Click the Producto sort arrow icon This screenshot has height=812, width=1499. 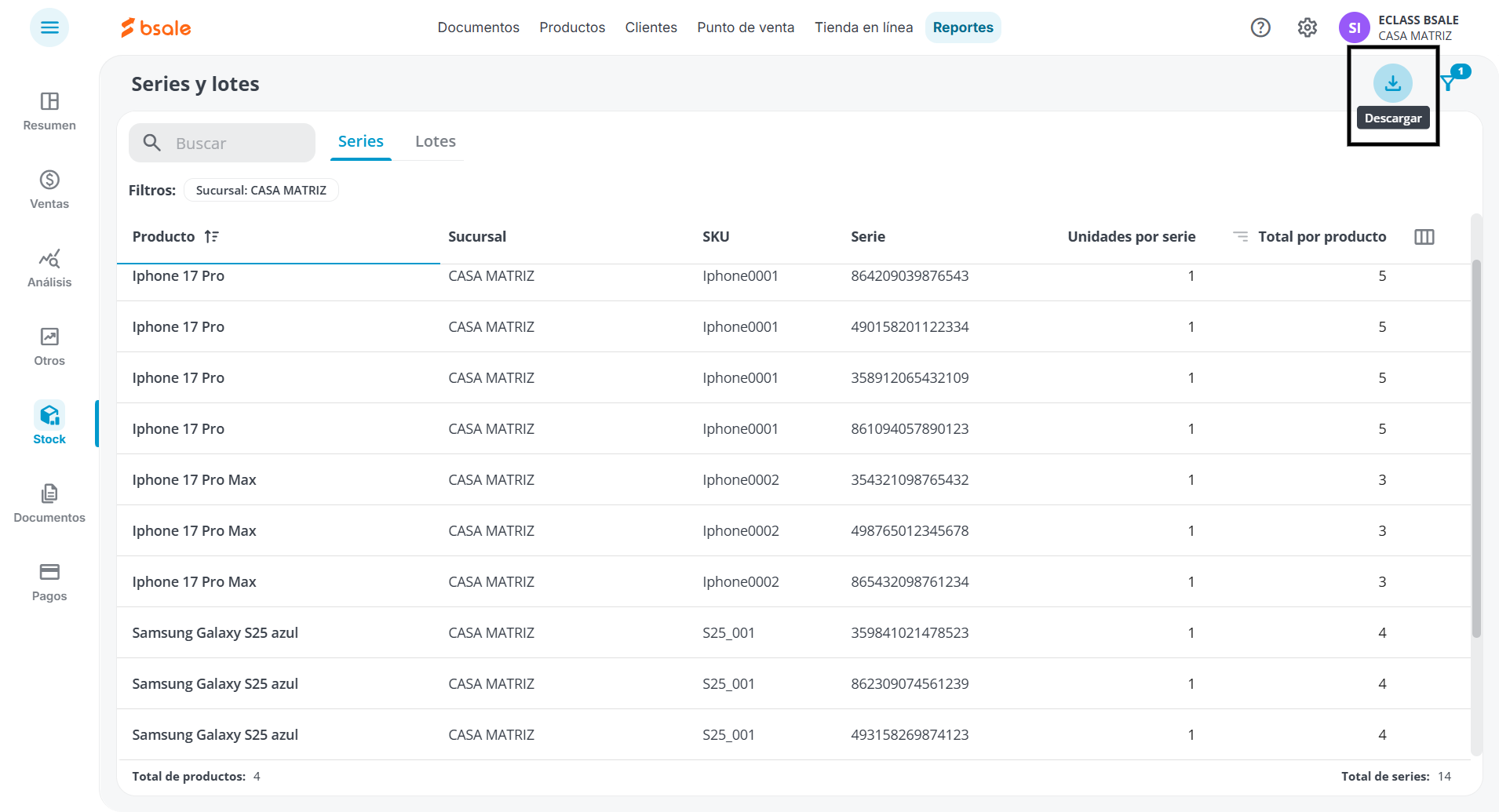click(x=211, y=237)
